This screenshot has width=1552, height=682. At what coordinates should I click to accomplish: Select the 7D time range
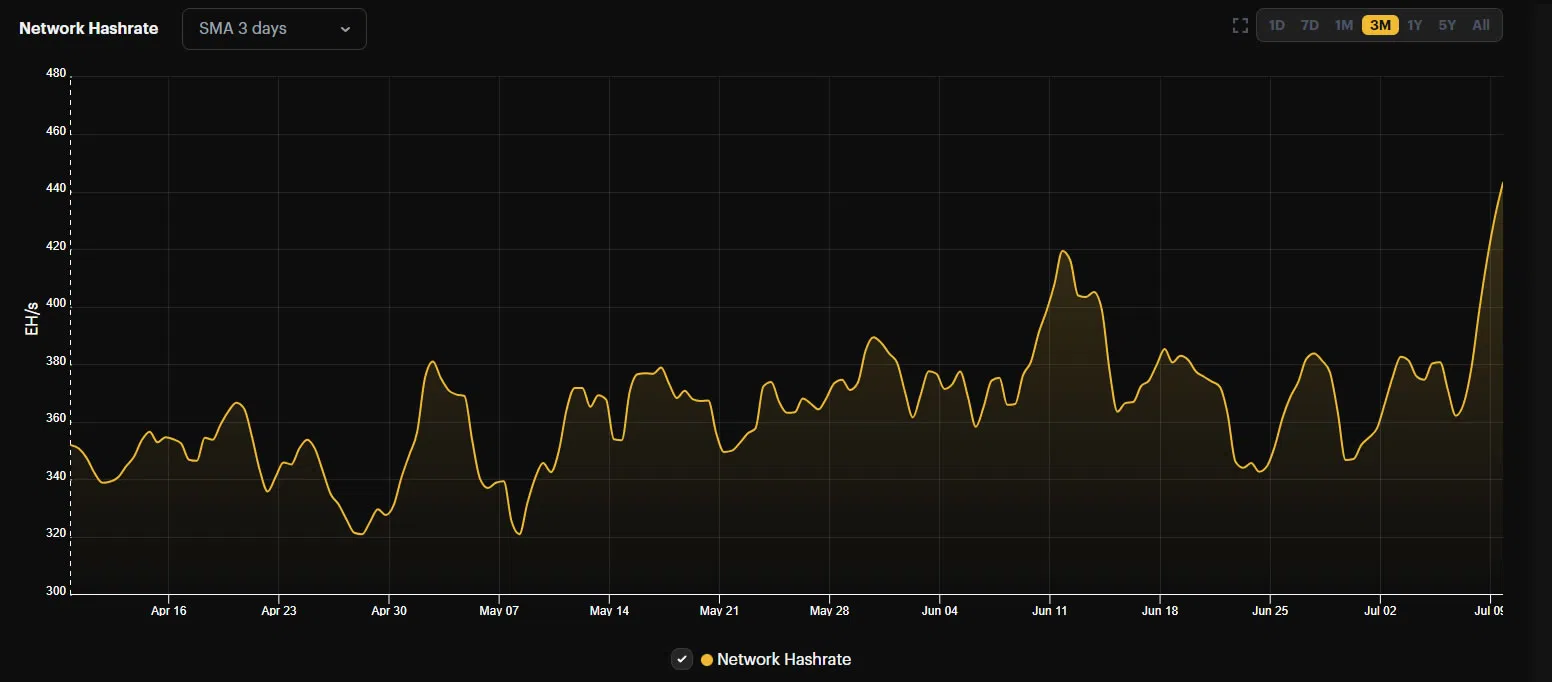coord(1309,26)
